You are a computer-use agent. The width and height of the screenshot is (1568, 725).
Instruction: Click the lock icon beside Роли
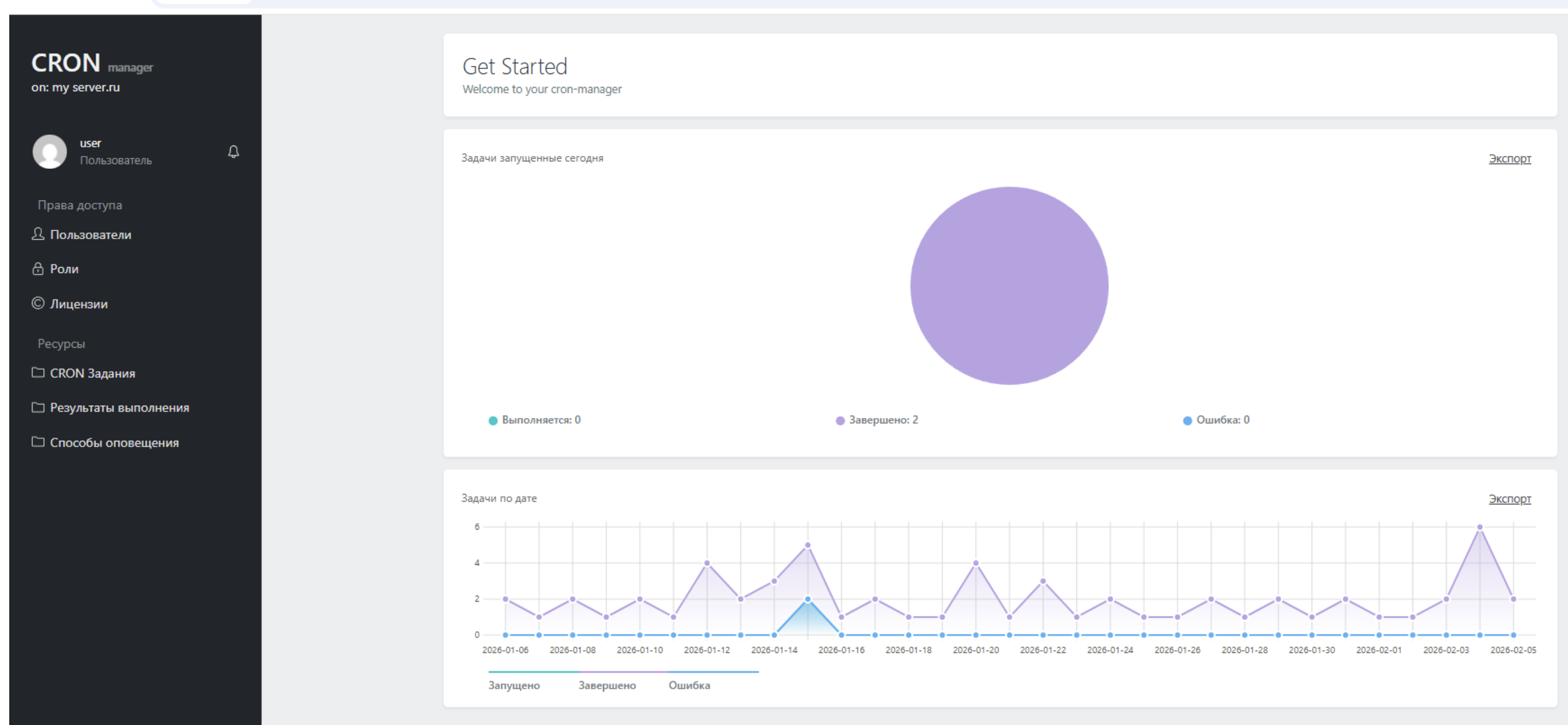(38, 269)
